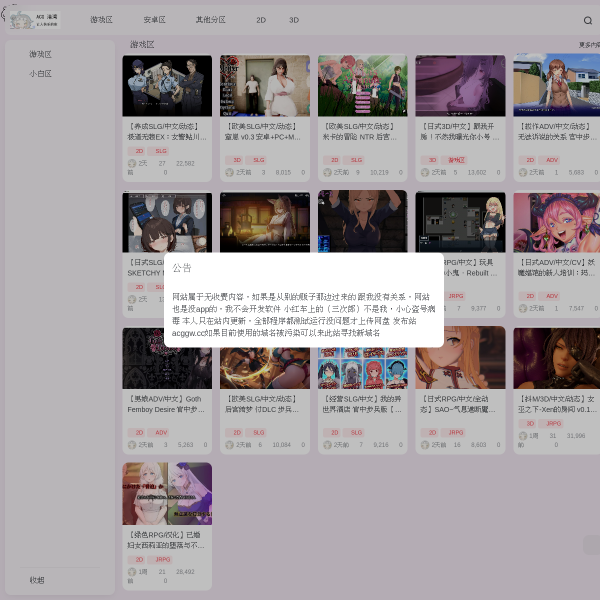
Task: Click author avatar on Goth Femboy Desire card
Action: pyautogui.click(x=132, y=445)
